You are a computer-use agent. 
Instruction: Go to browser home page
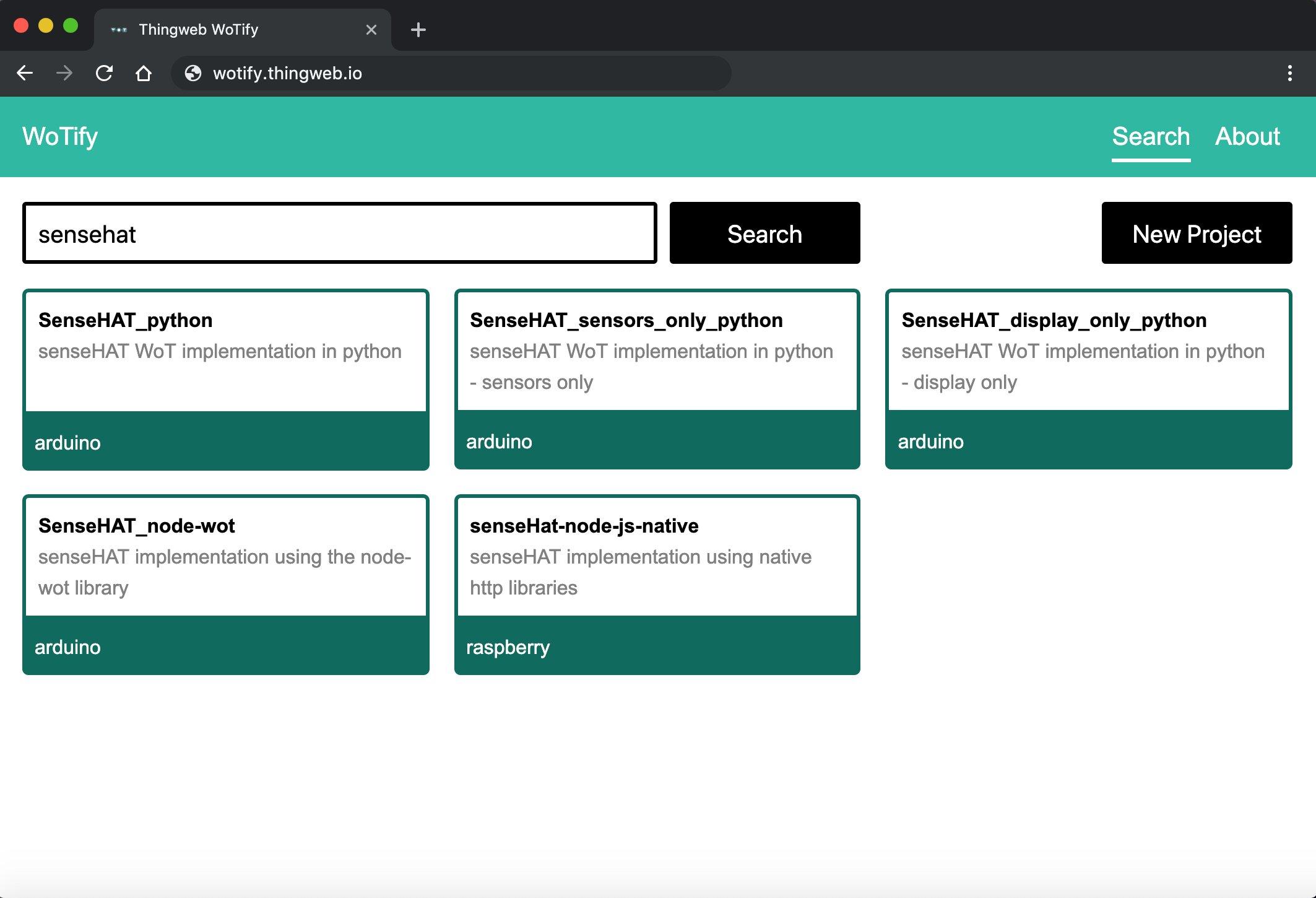point(144,73)
